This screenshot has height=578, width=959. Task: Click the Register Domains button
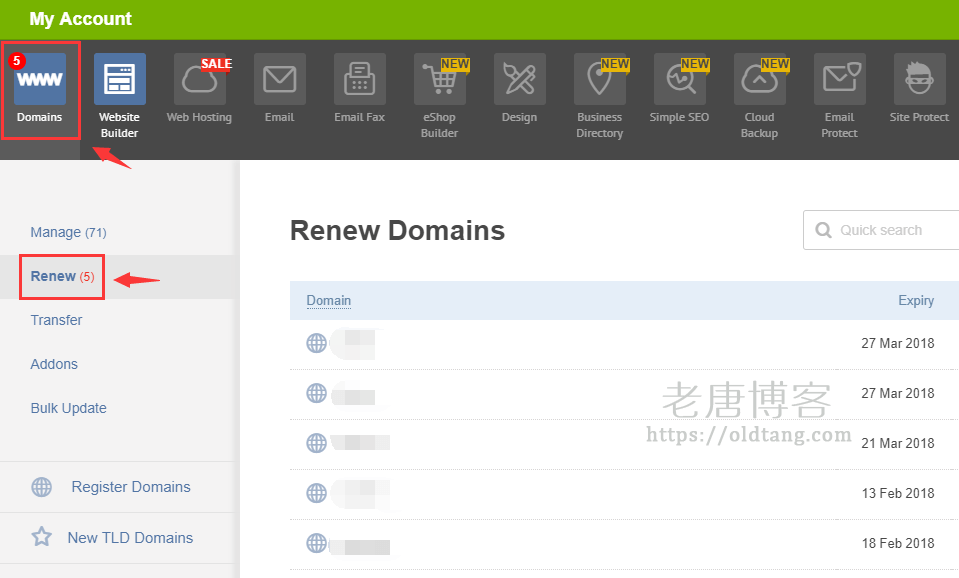coord(130,487)
